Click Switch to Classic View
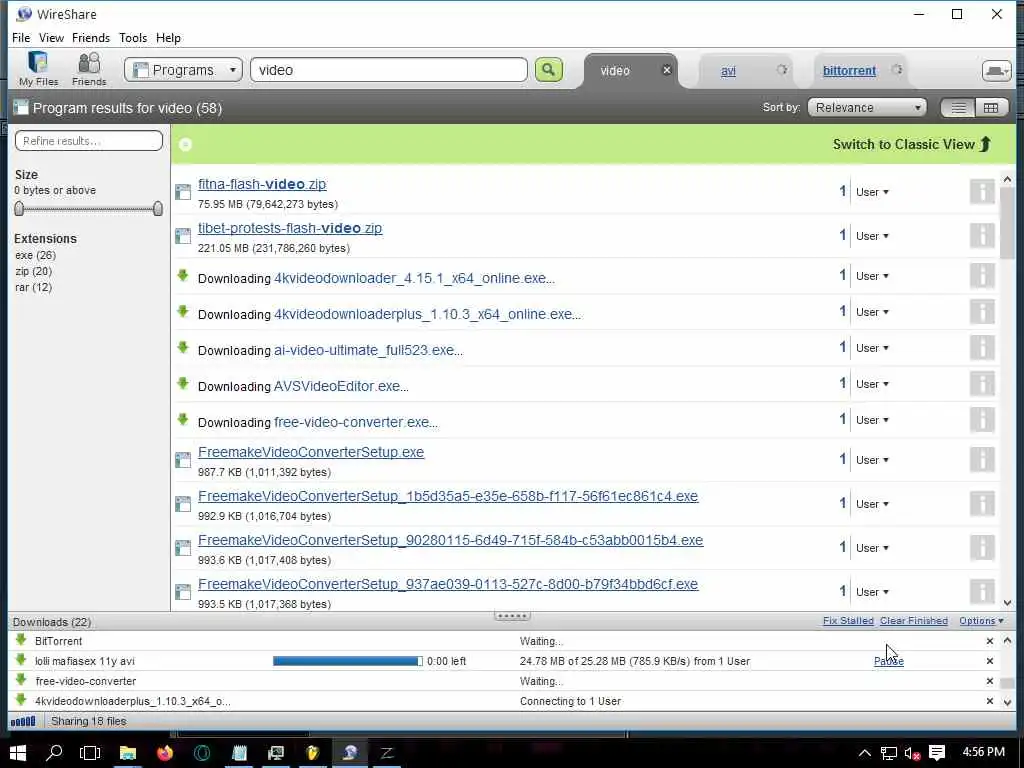The height and width of the screenshot is (768, 1024). 912,144
